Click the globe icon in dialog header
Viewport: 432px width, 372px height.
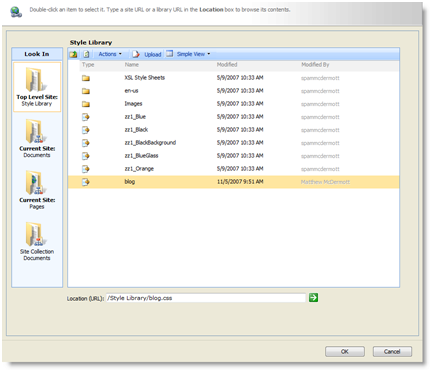tap(16, 12)
